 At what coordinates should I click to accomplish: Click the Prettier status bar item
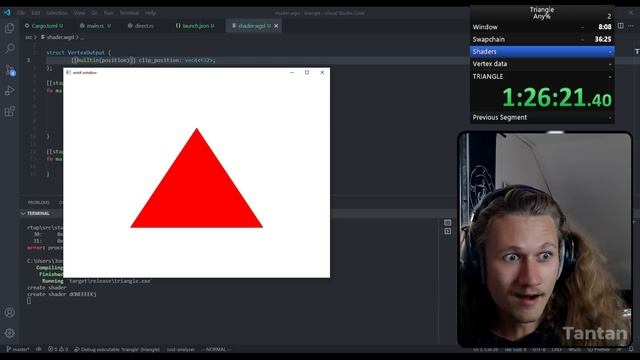[599, 349]
